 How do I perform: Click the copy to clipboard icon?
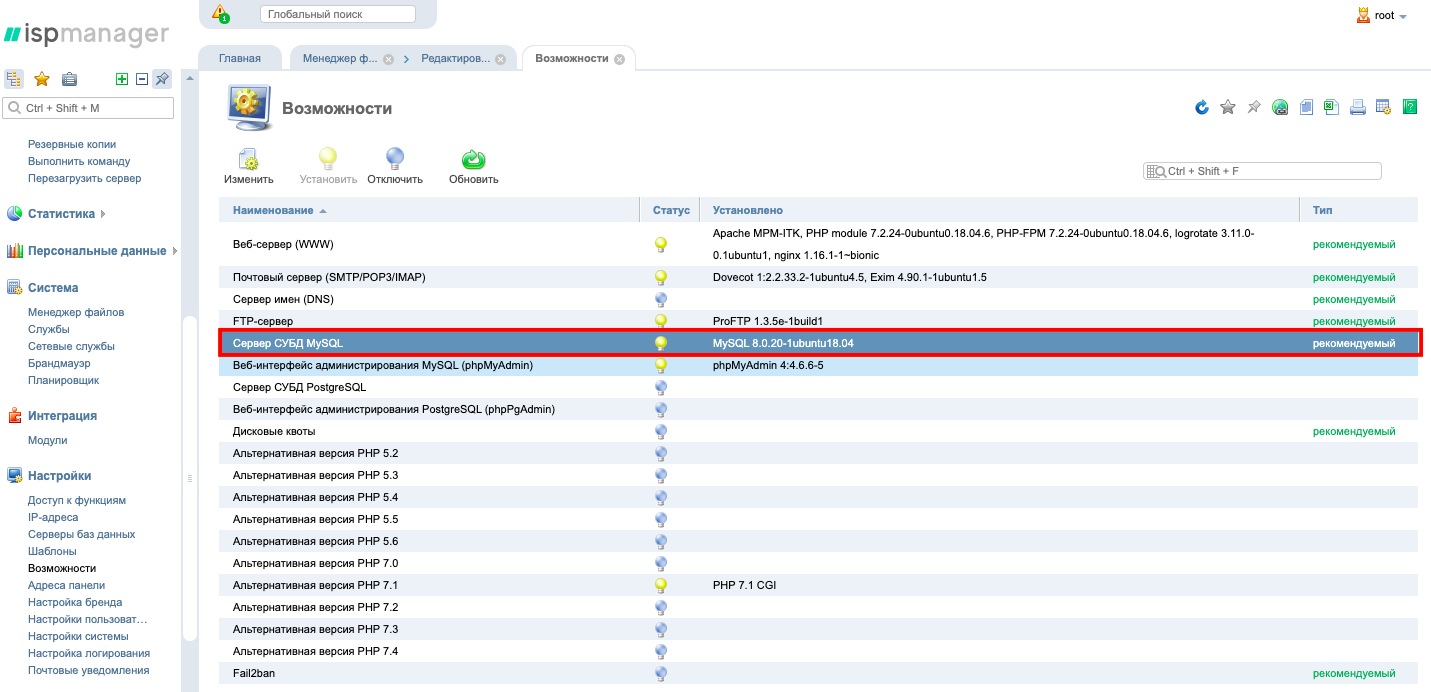[x=1306, y=107]
